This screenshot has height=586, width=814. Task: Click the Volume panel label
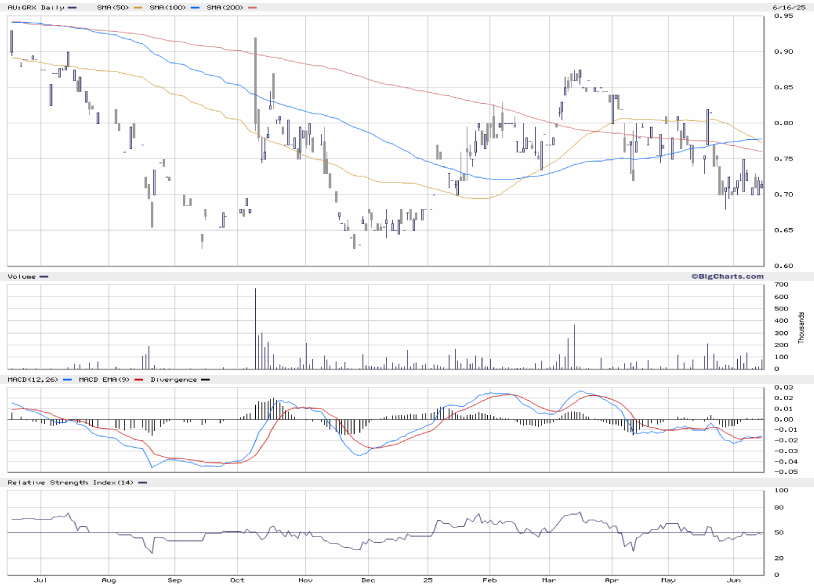(x=22, y=276)
